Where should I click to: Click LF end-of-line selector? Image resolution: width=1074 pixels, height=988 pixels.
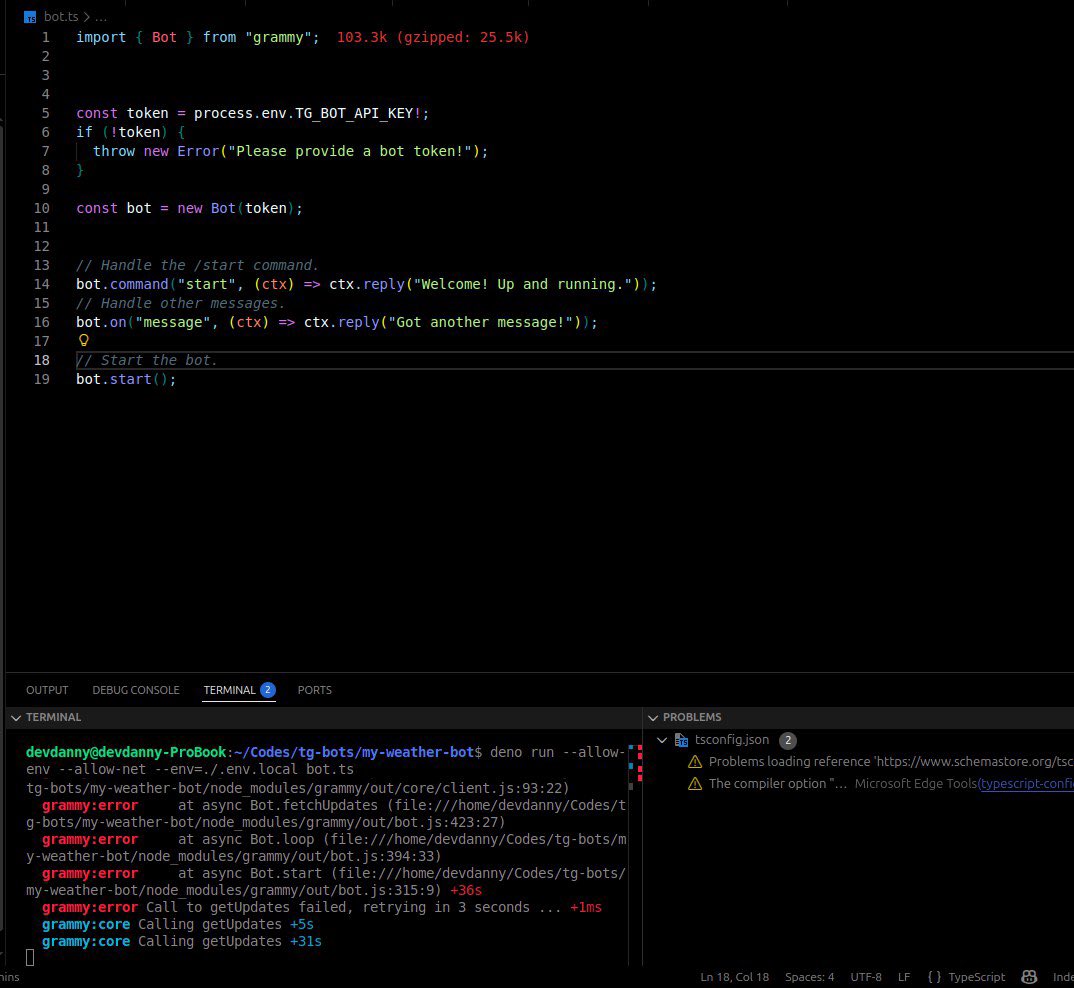click(904, 977)
